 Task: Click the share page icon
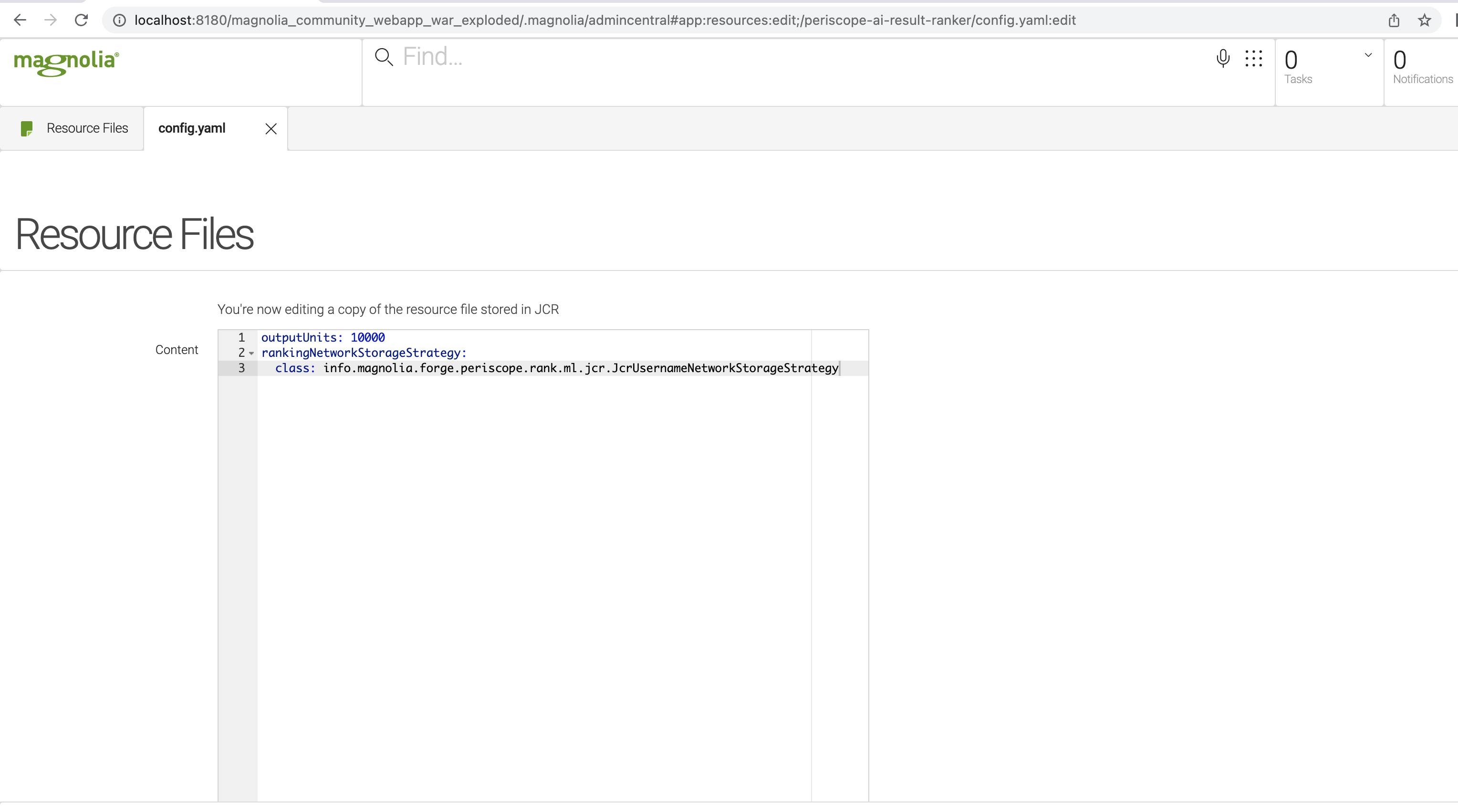point(1394,21)
